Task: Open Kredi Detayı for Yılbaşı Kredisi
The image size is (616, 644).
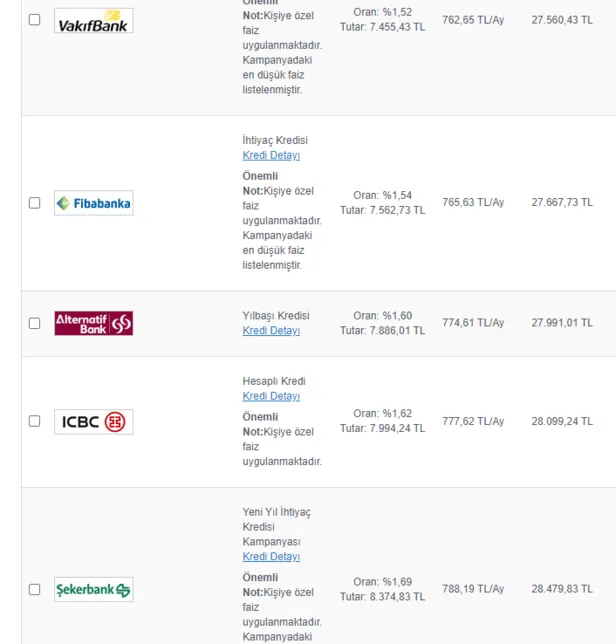Action: click(x=271, y=331)
